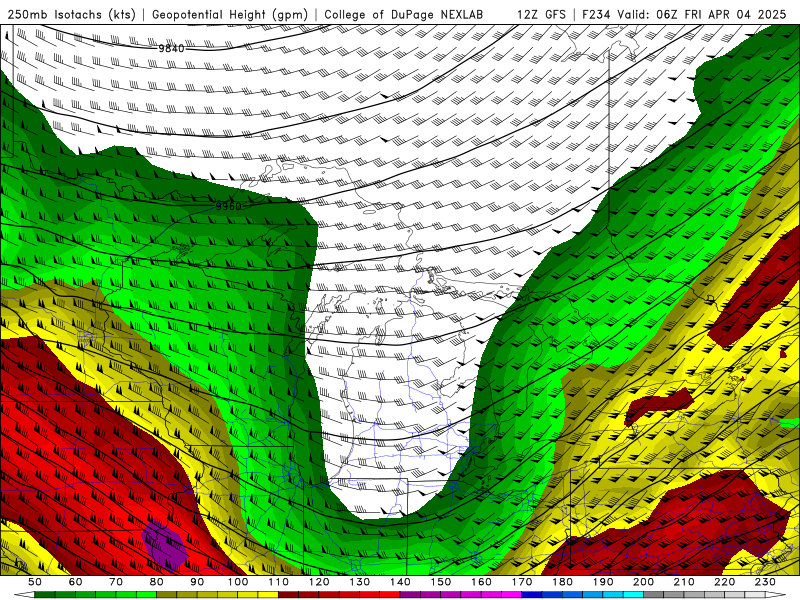
Task: Click the 200 value on the color scale
Action: (643, 582)
